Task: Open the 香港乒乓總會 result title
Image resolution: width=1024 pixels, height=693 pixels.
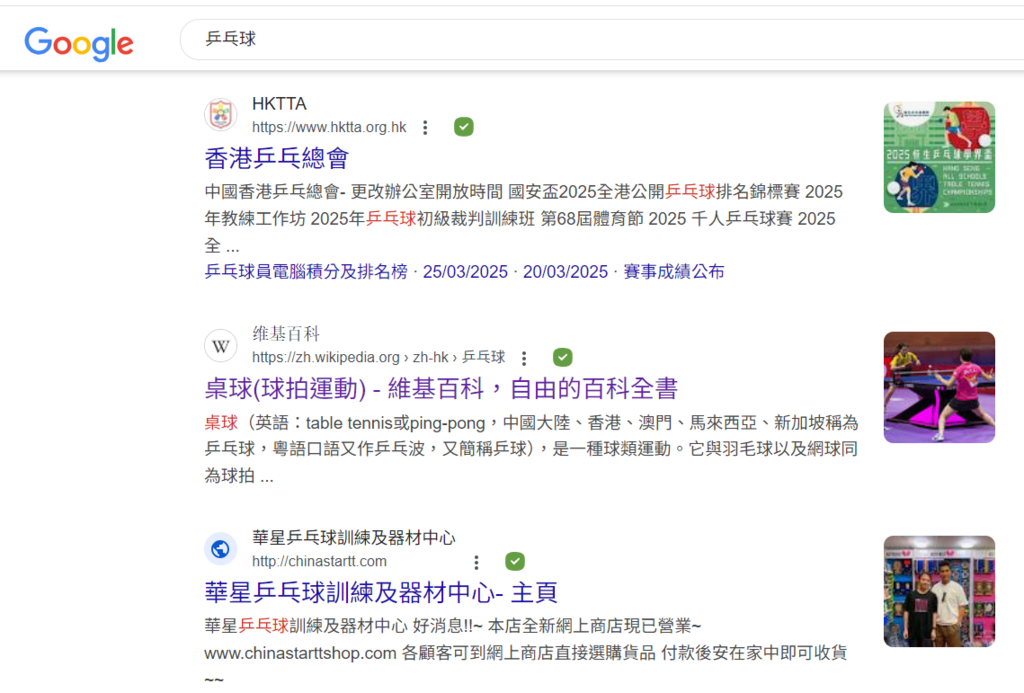Action: (276, 158)
